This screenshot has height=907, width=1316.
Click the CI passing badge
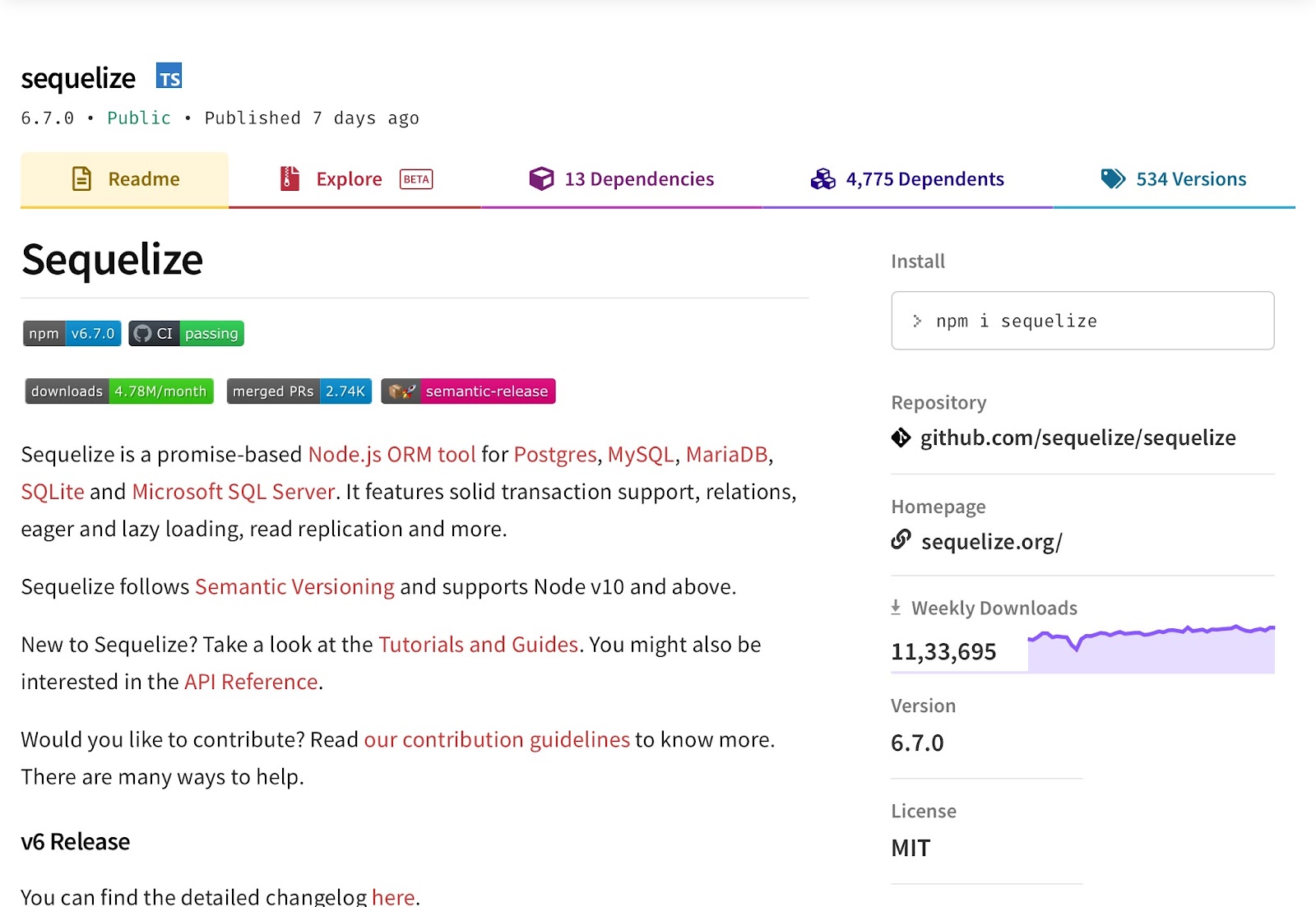(186, 333)
